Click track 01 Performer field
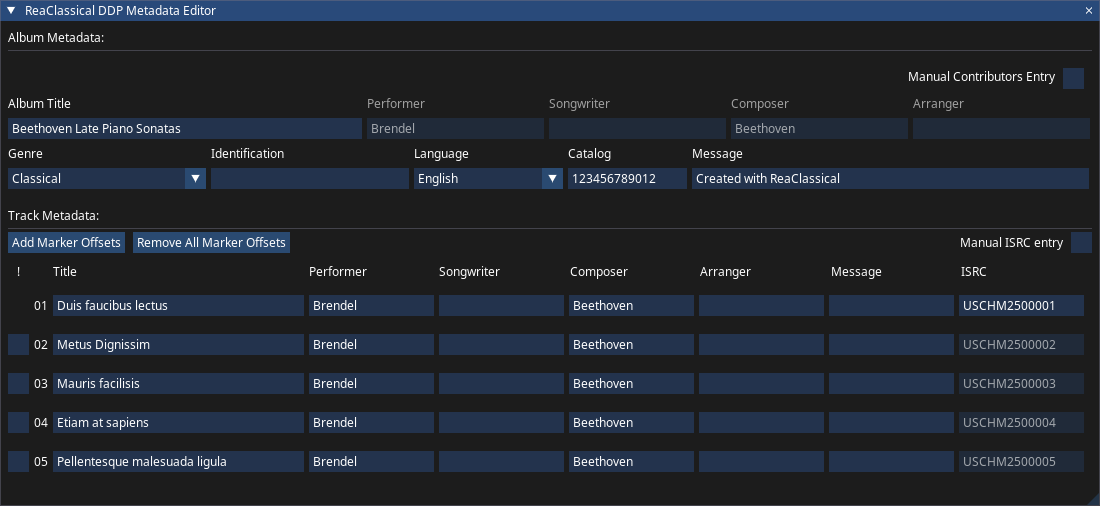1100x506 pixels. (x=371, y=305)
